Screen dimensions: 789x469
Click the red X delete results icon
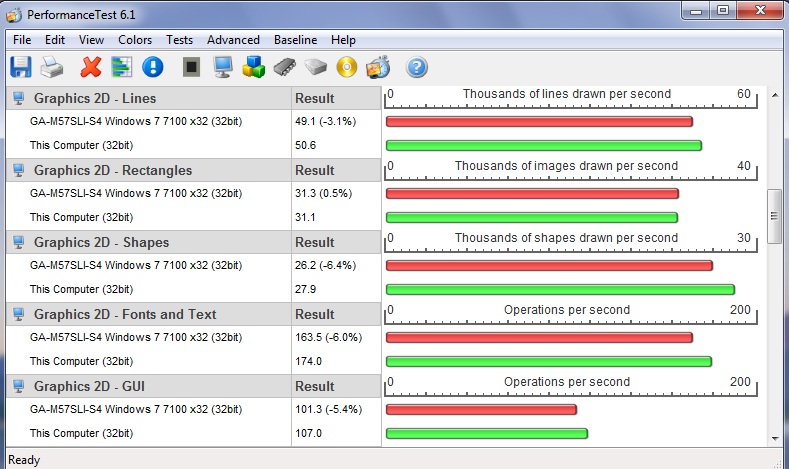[91, 67]
